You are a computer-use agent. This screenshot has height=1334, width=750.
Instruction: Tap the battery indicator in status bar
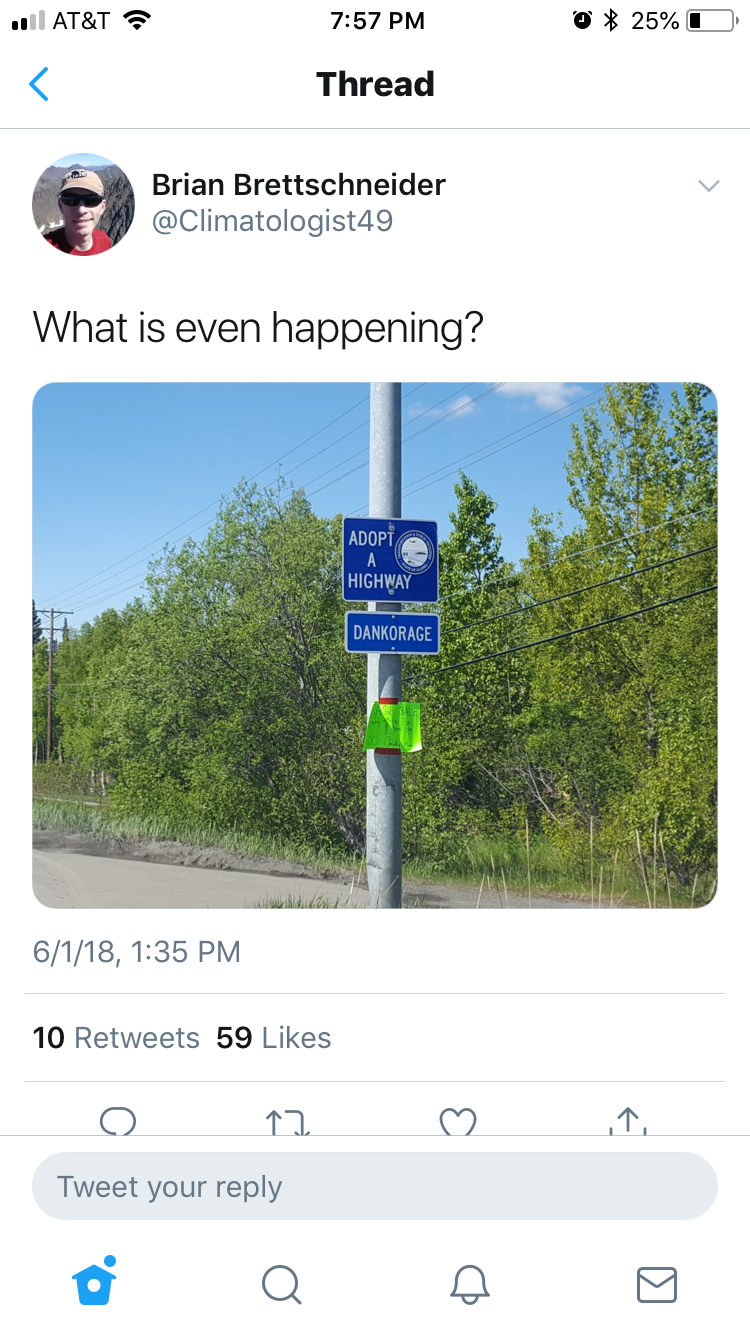click(x=711, y=20)
